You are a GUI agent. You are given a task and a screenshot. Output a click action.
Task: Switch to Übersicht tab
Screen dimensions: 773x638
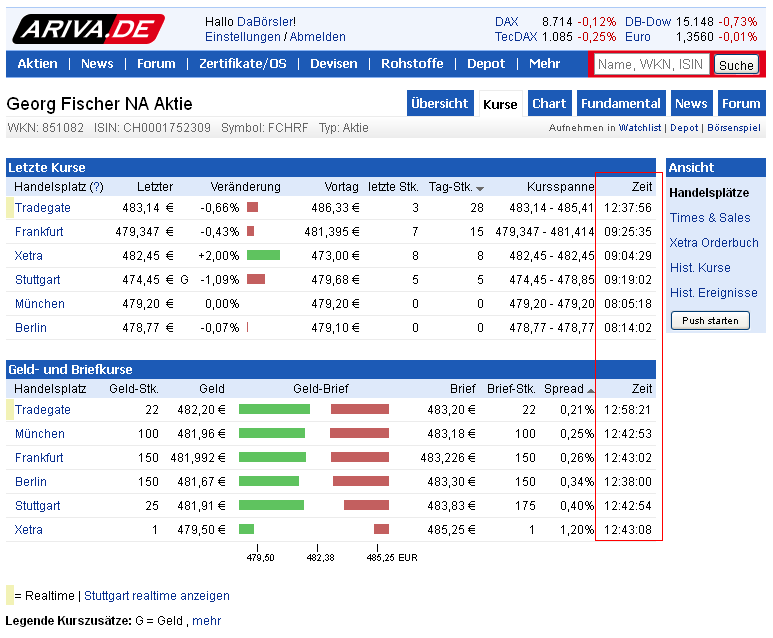click(440, 103)
